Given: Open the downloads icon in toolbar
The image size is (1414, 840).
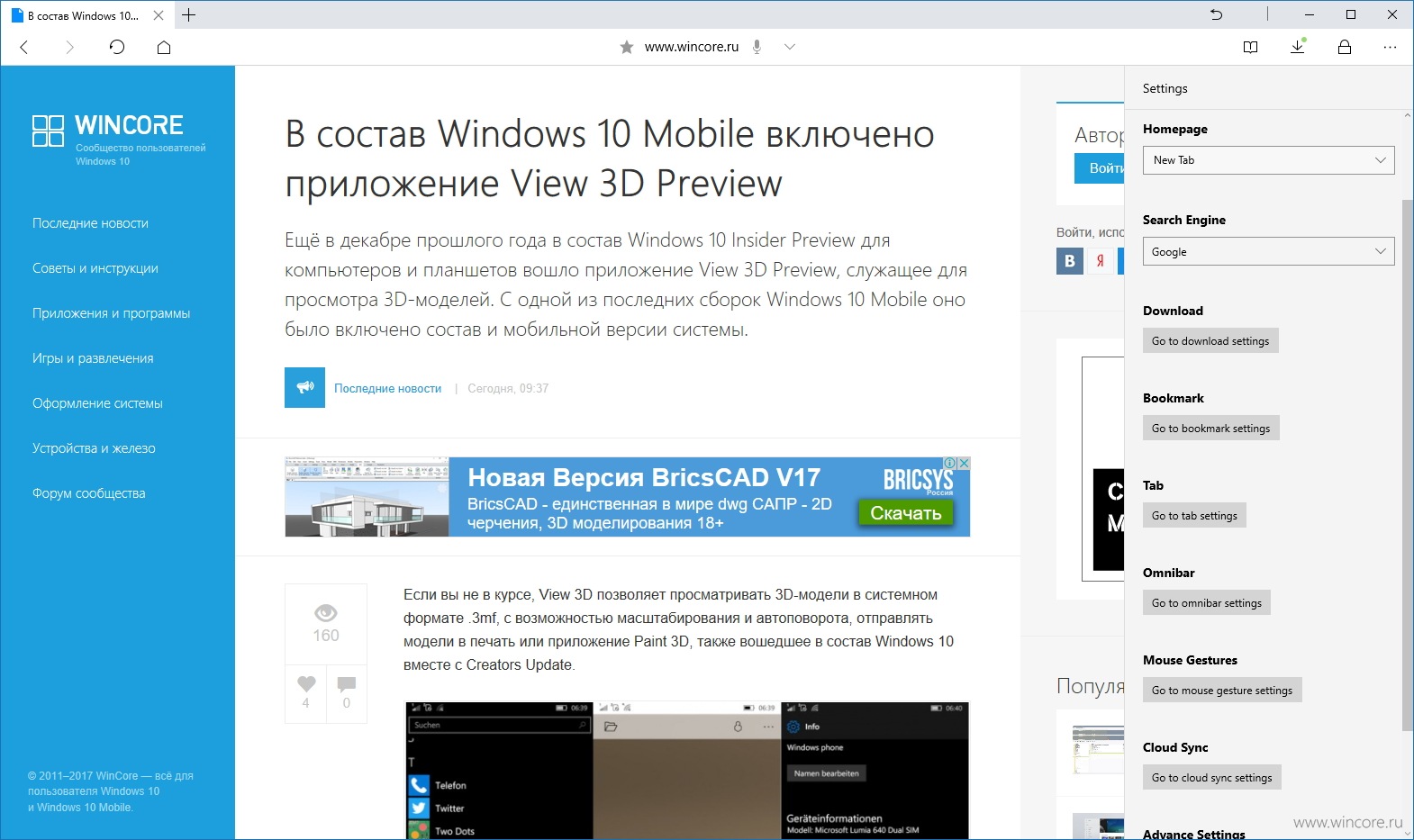Looking at the screenshot, I should point(1298,46).
